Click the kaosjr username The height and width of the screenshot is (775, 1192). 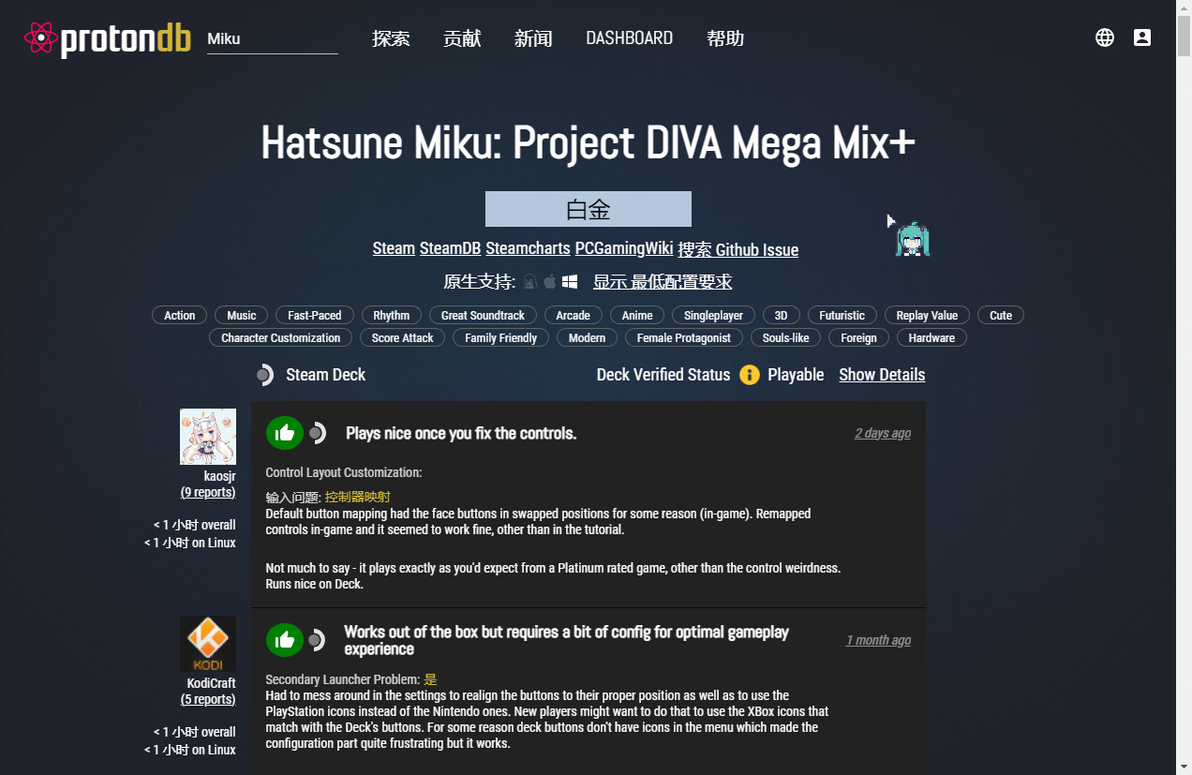coord(220,476)
